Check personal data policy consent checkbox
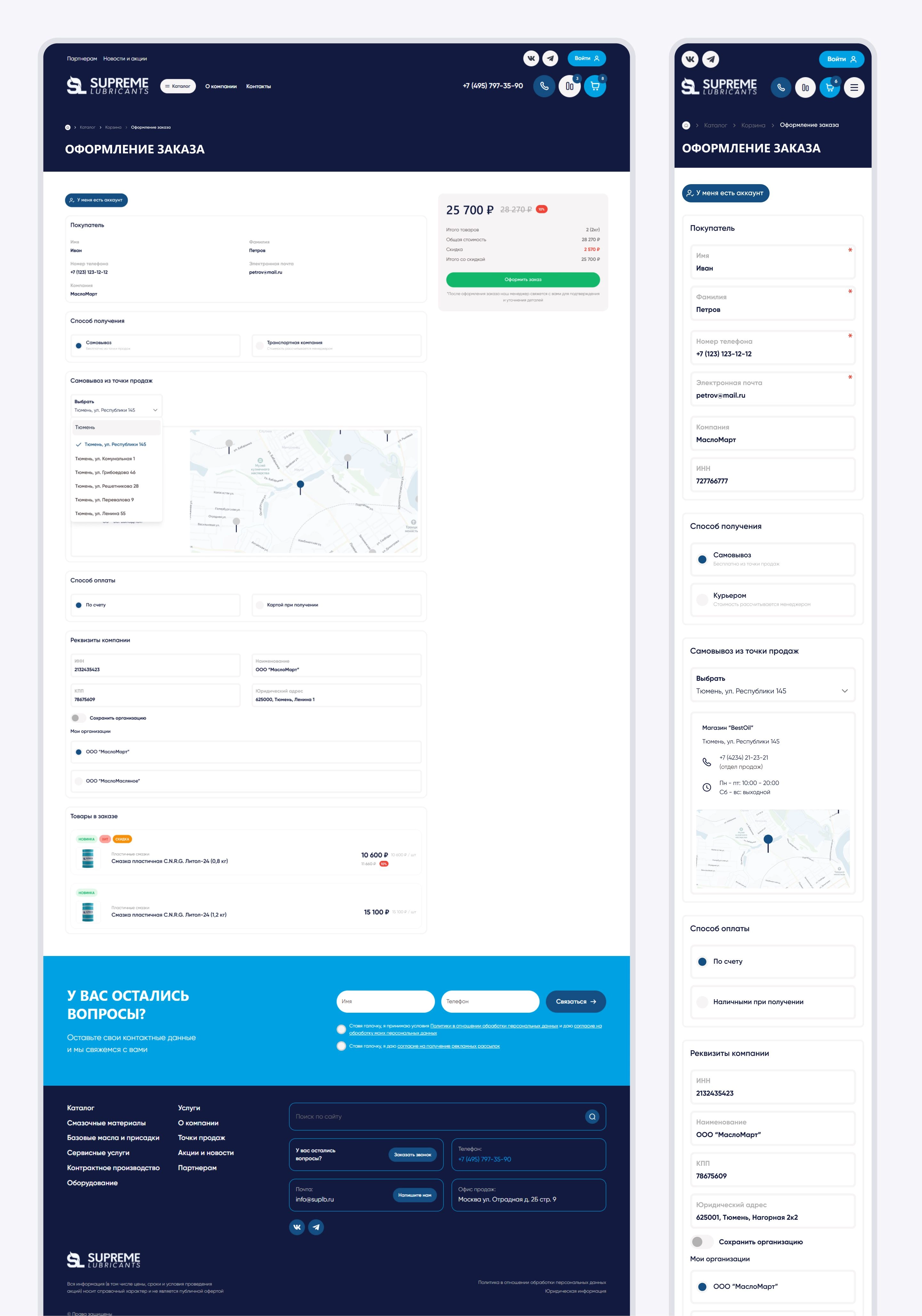This screenshot has height=1316, width=922. (x=342, y=1029)
